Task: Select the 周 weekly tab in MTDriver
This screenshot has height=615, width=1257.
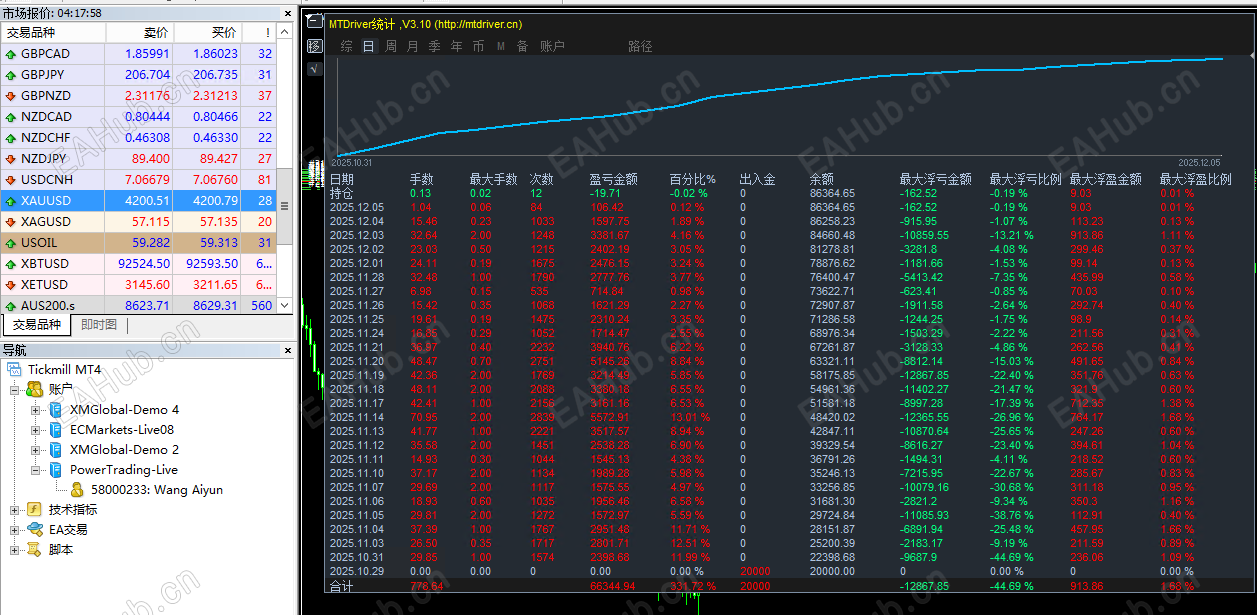Action: [x=390, y=46]
